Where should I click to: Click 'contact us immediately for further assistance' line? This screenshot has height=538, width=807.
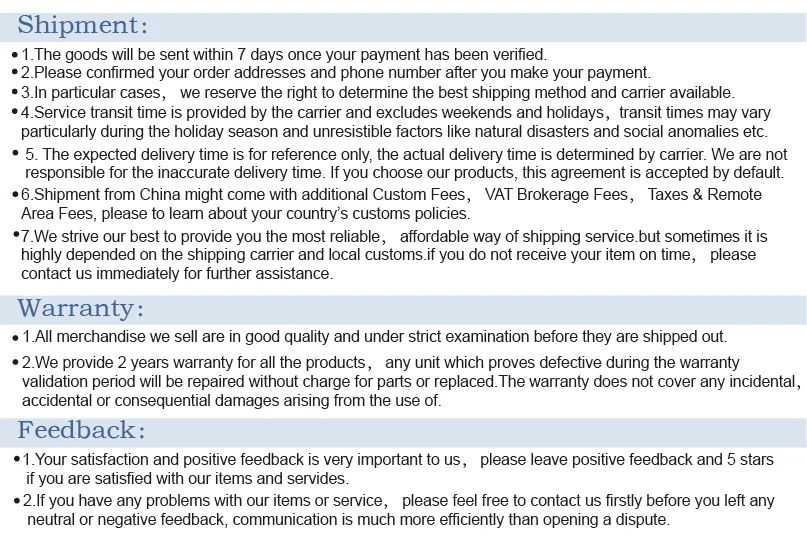177,273
